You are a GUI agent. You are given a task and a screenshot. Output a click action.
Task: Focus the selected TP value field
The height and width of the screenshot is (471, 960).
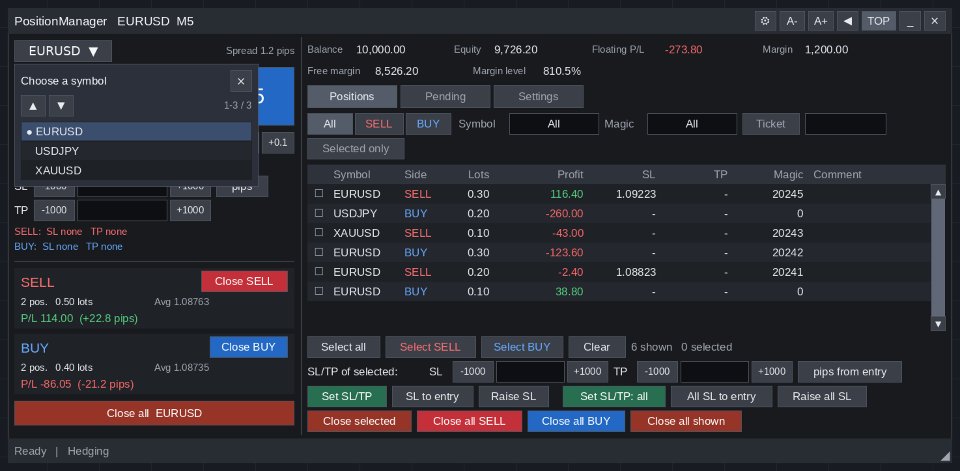714,372
